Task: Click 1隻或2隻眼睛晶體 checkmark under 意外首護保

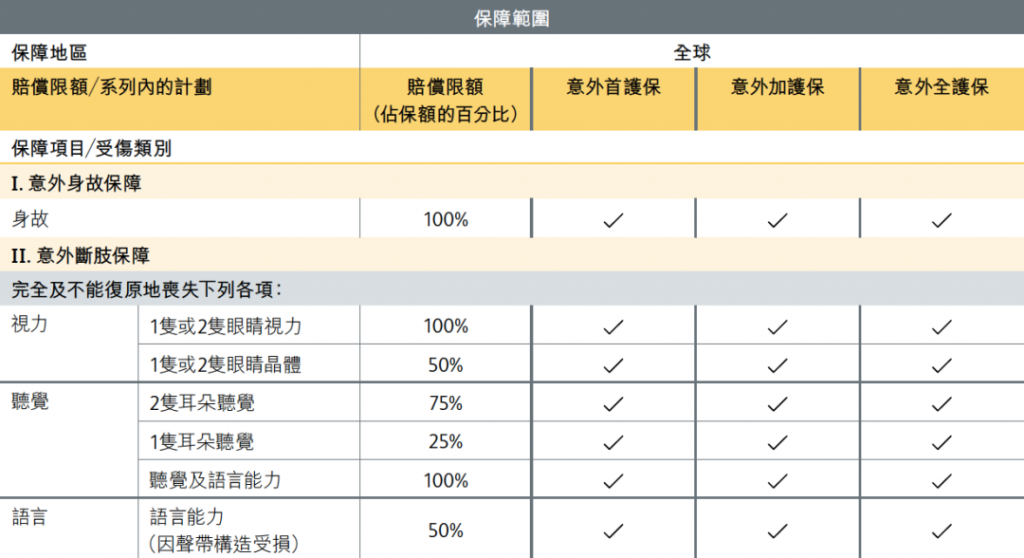Action: (613, 365)
